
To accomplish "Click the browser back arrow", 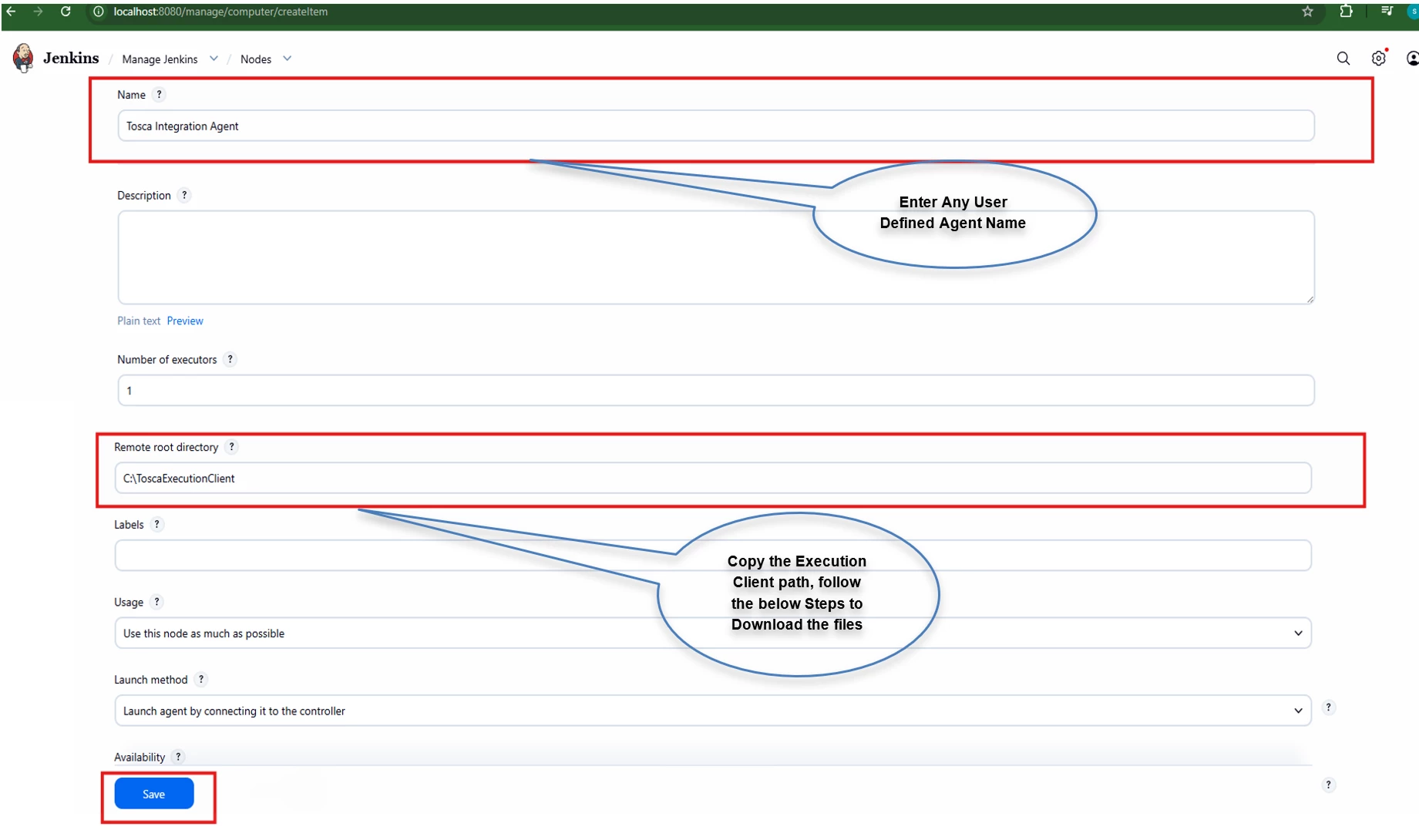I will pos(11,12).
